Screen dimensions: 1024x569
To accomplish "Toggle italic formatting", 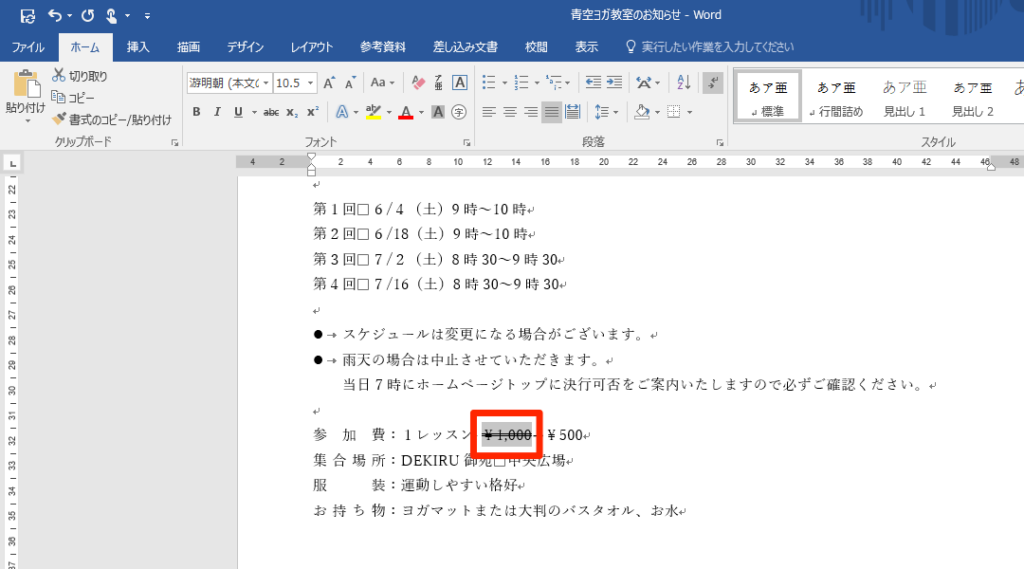I will click(x=217, y=112).
